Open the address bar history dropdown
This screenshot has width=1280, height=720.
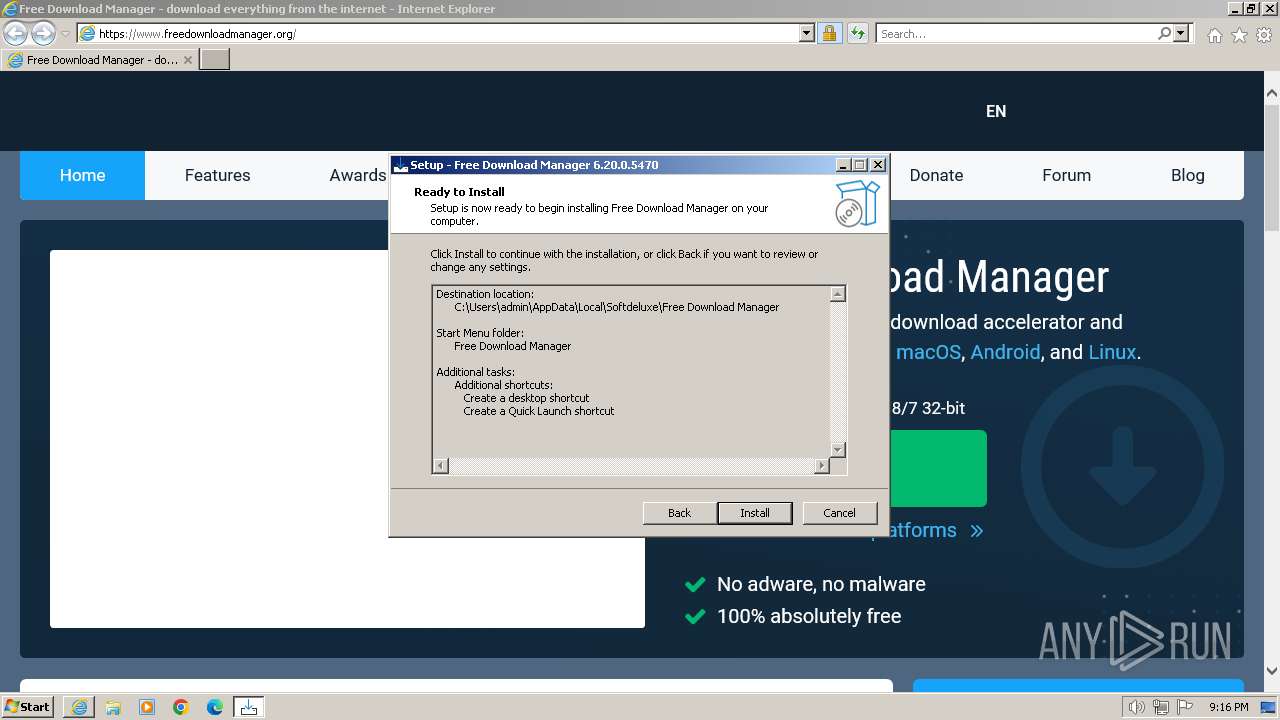(807, 33)
